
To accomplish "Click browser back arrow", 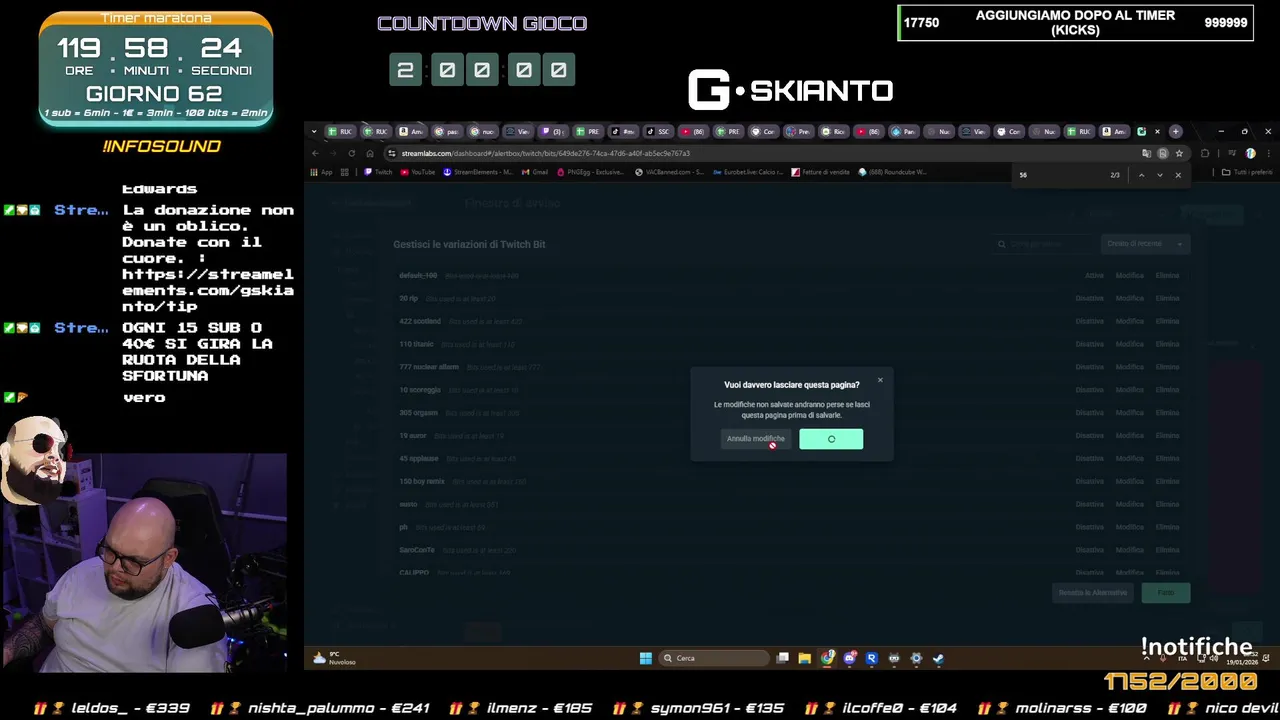I will point(315,153).
